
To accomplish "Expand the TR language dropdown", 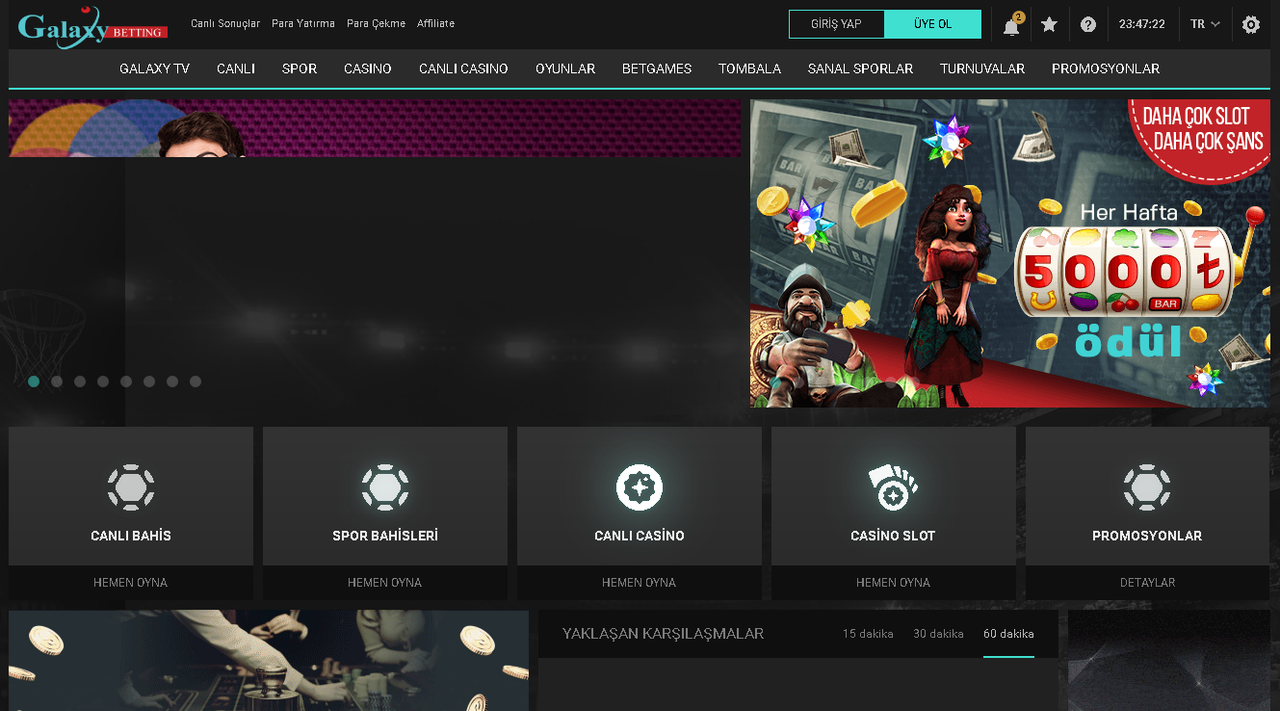I will click(x=1205, y=24).
